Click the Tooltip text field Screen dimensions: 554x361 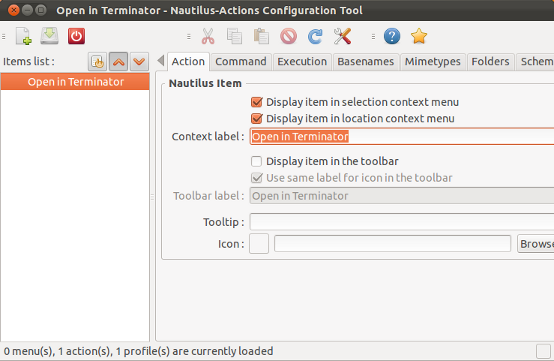[402, 222]
